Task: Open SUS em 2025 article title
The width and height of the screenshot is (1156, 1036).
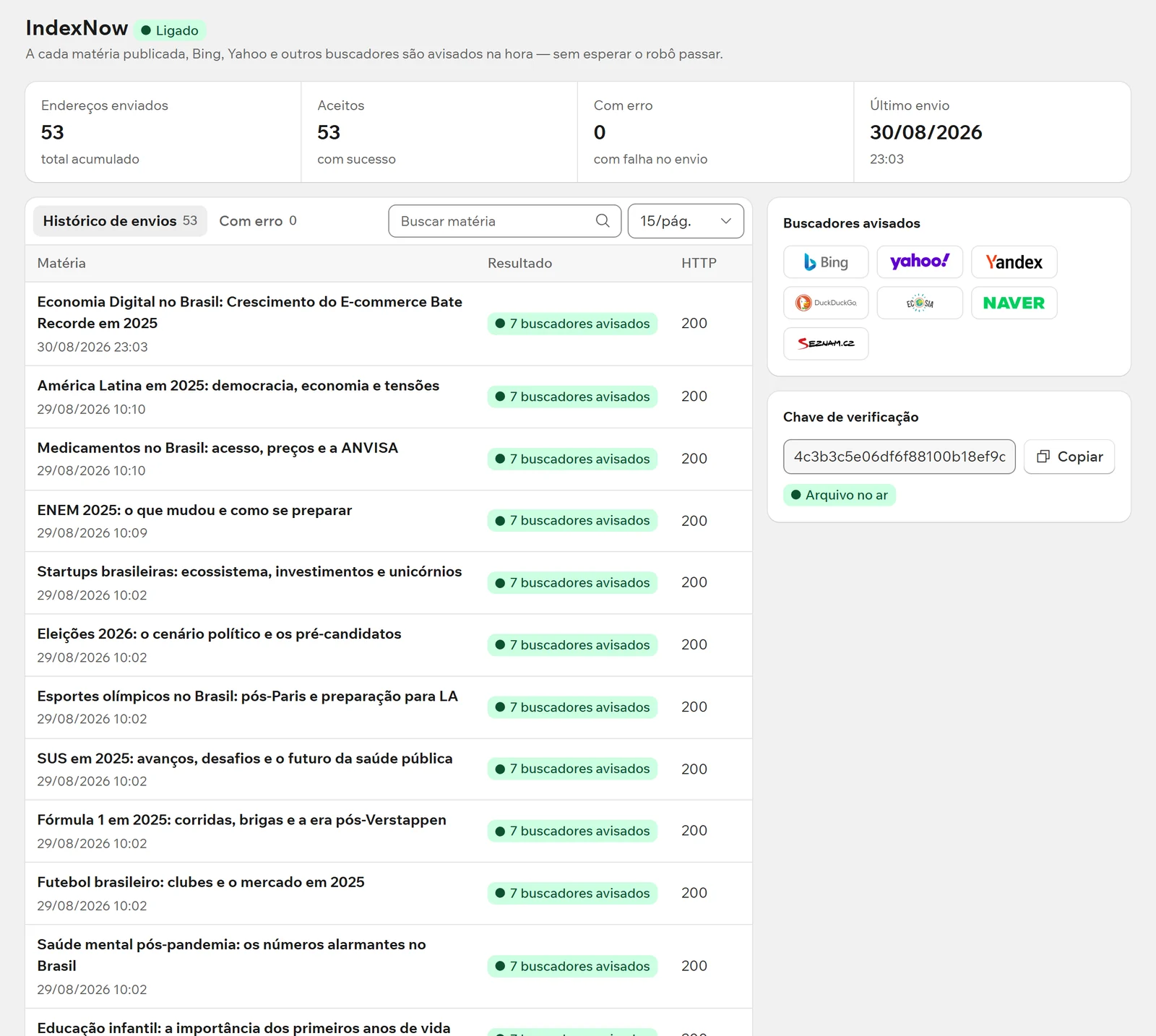Action: pos(245,758)
